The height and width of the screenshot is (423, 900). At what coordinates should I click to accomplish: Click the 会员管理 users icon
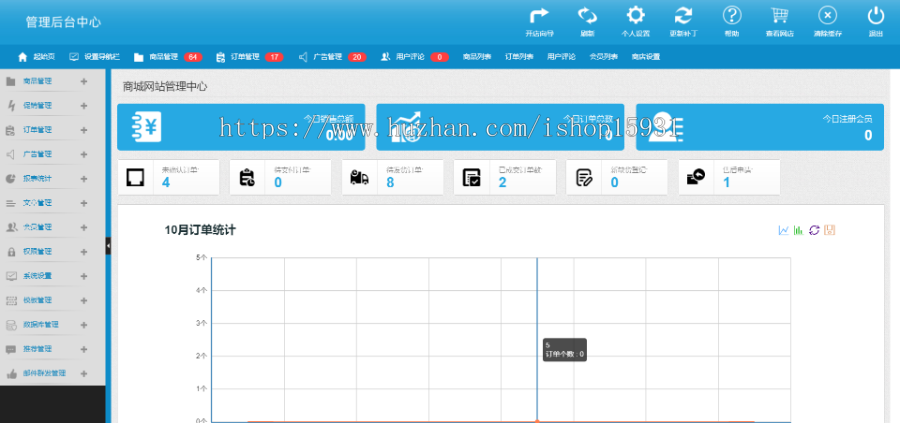pyautogui.click(x=11, y=227)
